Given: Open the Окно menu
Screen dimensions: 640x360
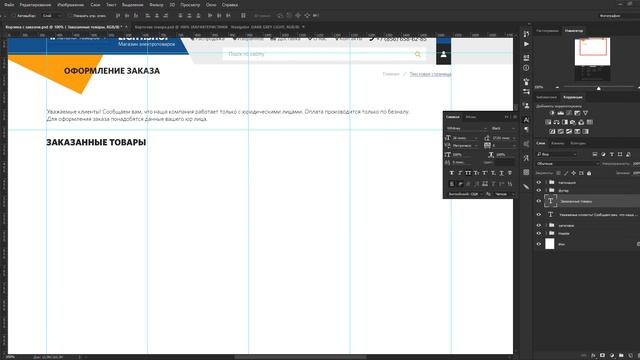Looking at the screenshot, I should (211, 5).
